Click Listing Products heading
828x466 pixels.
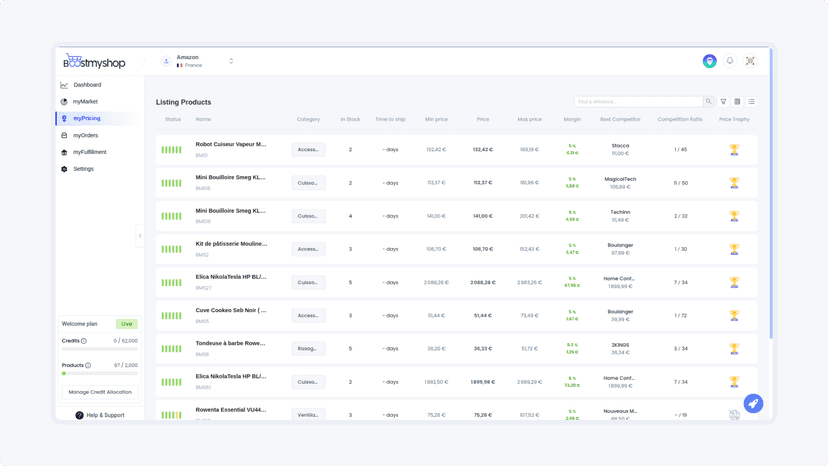coord(183,102)
